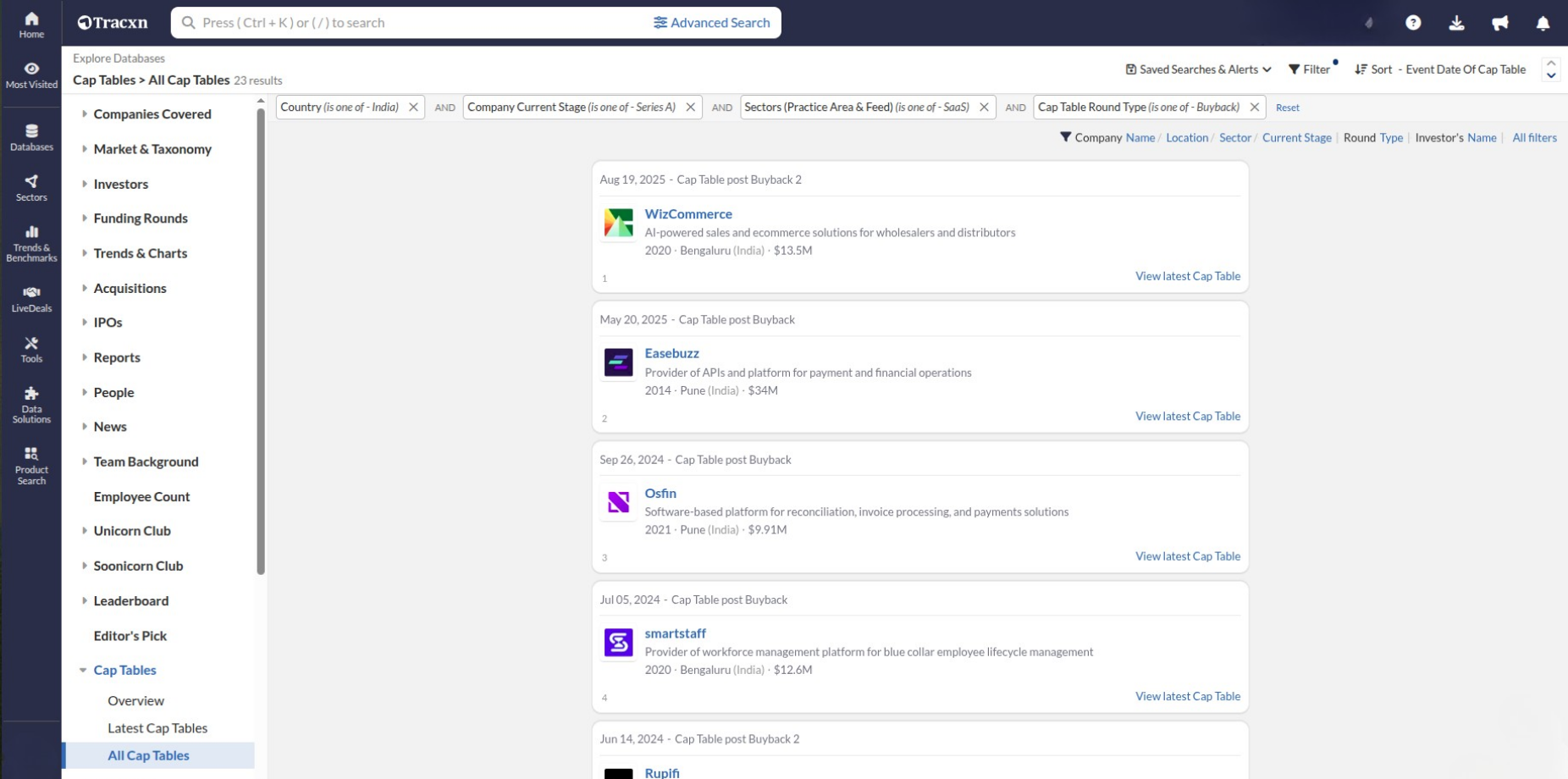Open Trends & Benchmarks sidebar icon
This screenshot has height=779, width=1568.
point(31,243)
